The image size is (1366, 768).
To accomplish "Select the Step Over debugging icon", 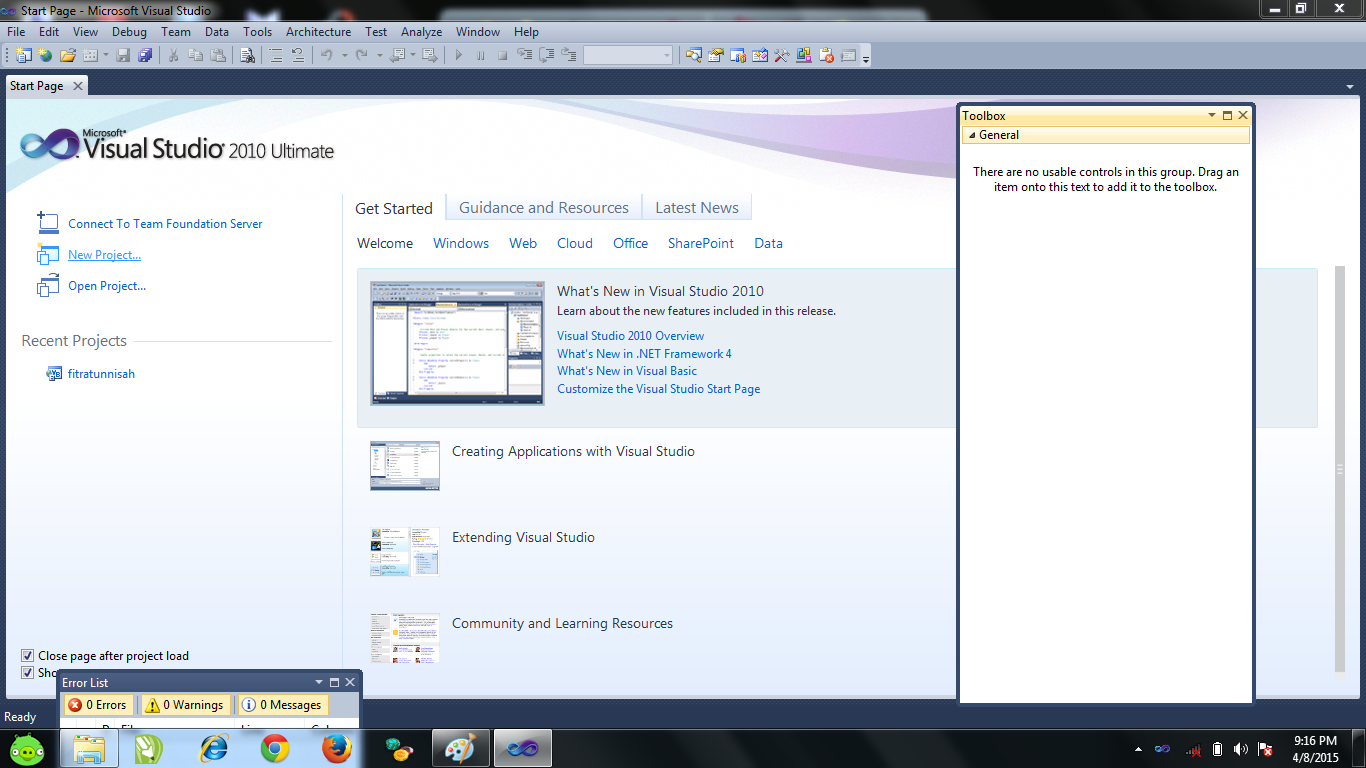I will click(x=546, y=55).
